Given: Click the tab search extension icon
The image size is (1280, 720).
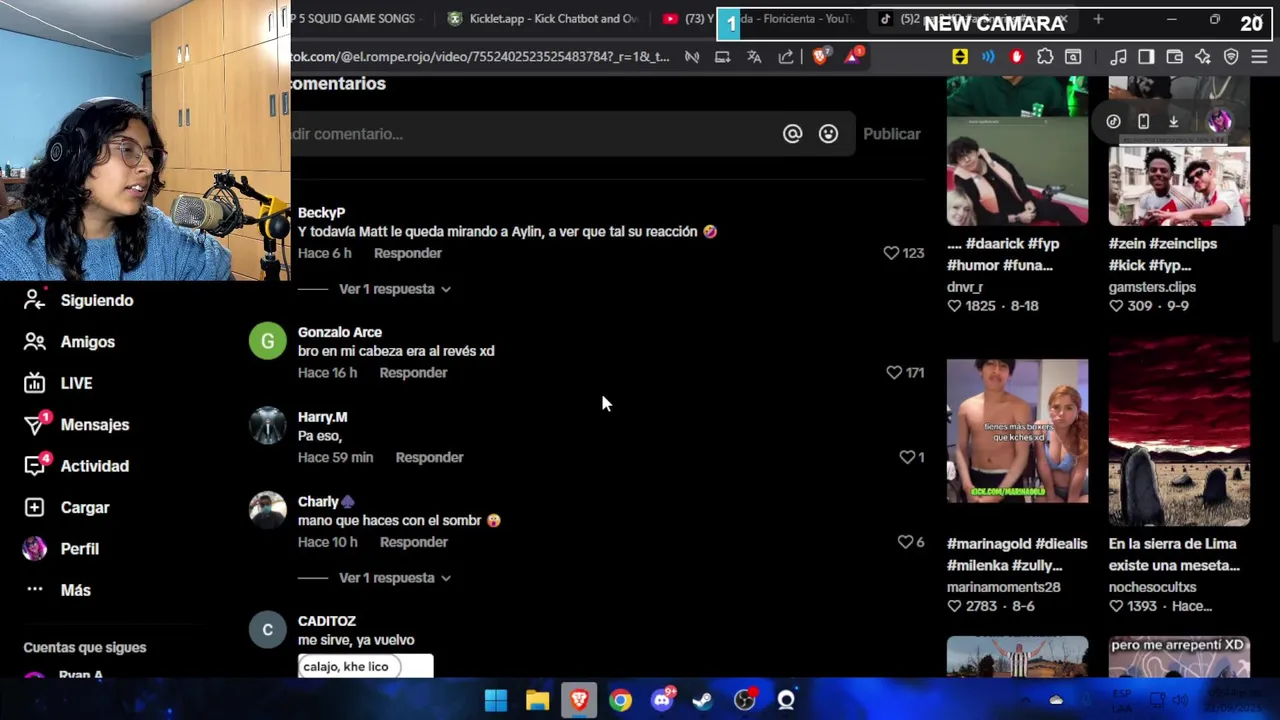Looking at the screenshot, I should click(x=1073, y=57).
